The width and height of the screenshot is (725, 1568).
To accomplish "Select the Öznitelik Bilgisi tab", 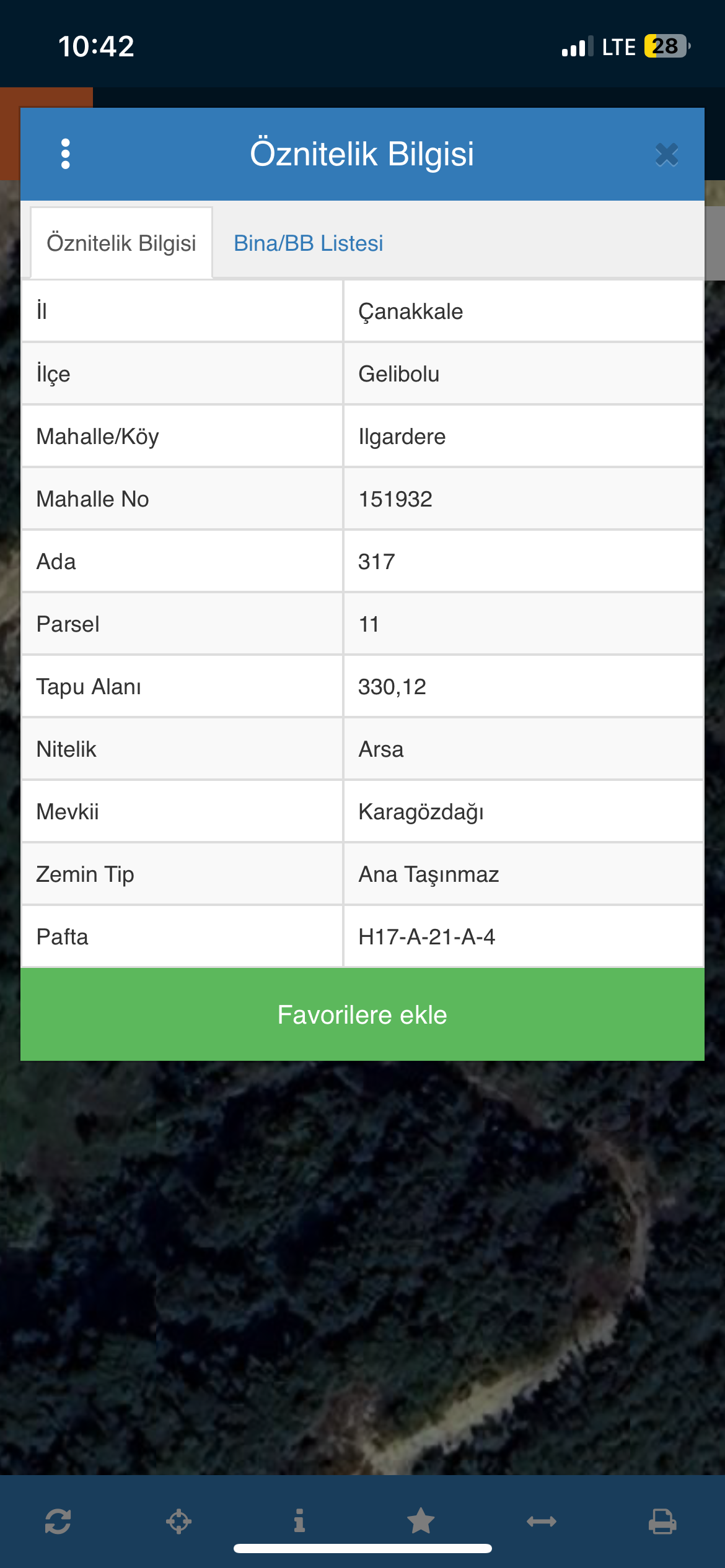I will point(121,243).
